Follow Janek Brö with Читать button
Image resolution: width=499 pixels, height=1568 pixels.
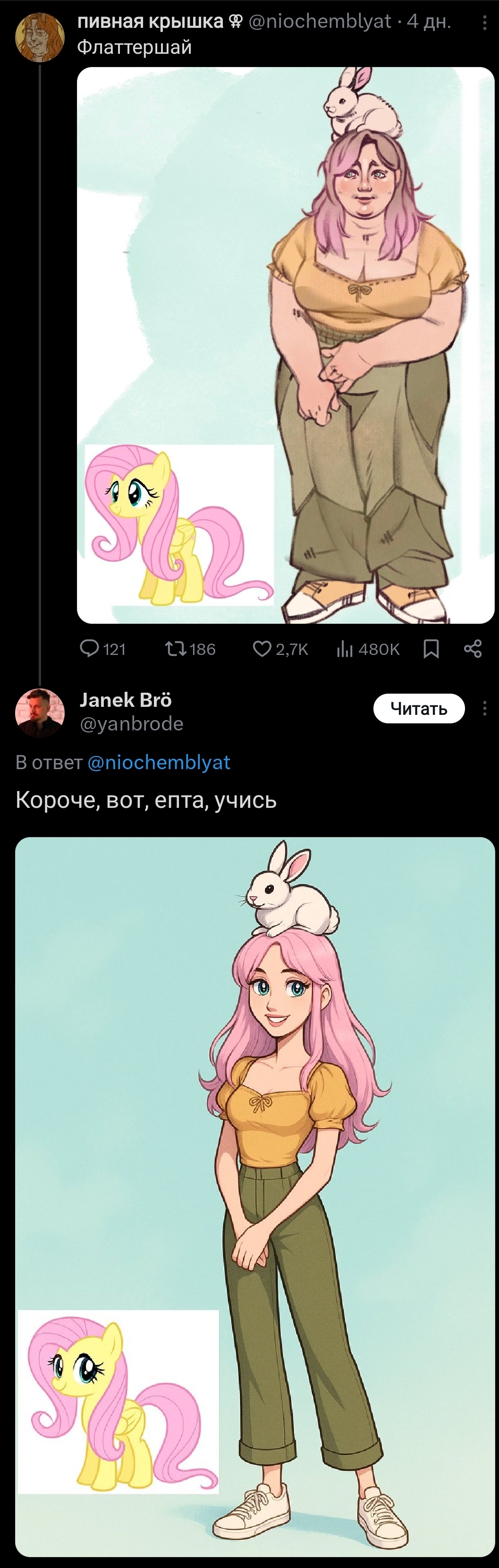[419, 709]
